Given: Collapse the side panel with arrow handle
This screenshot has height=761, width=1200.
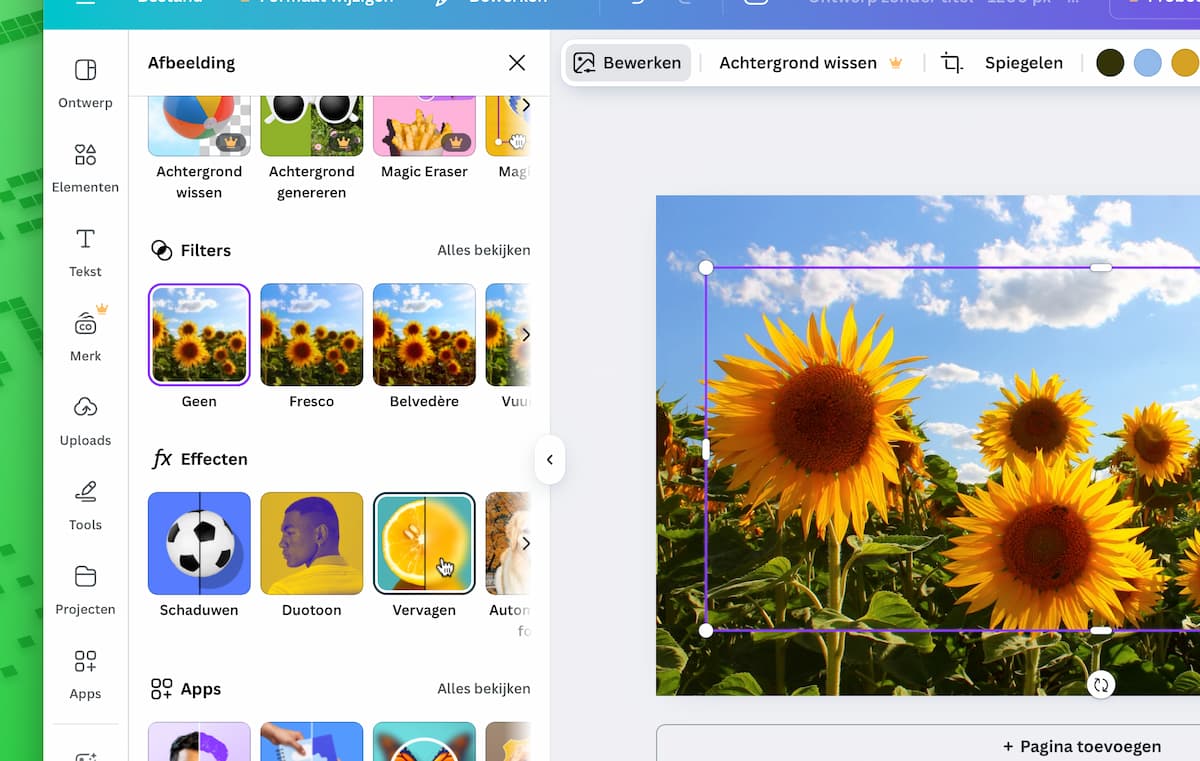Looking at the screenshot, I should 549,460.
